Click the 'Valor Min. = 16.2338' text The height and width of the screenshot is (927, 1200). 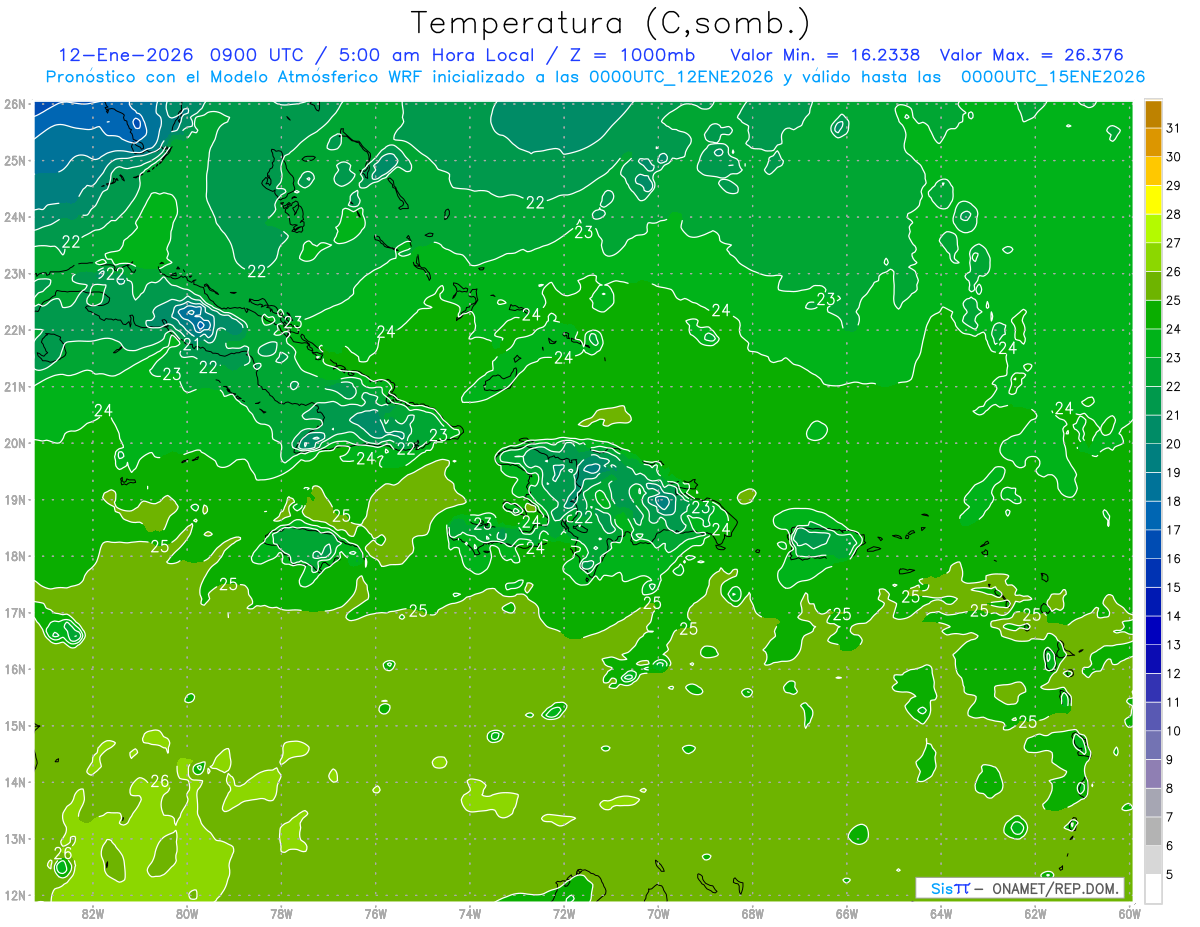827,55
